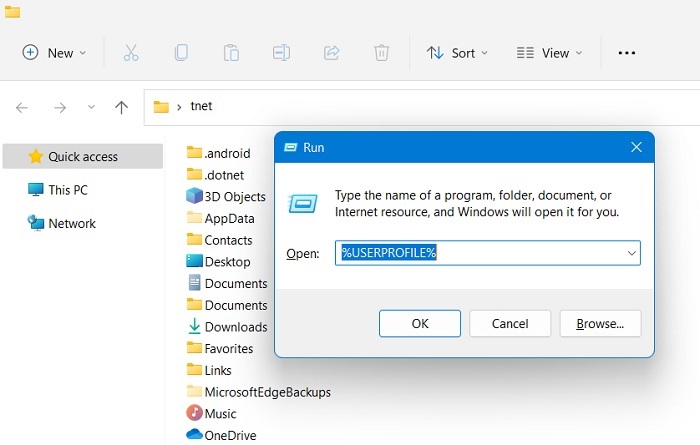Screen dimensions: 700x445
Task: Select the Favorites folder
Action: [220, 348]
